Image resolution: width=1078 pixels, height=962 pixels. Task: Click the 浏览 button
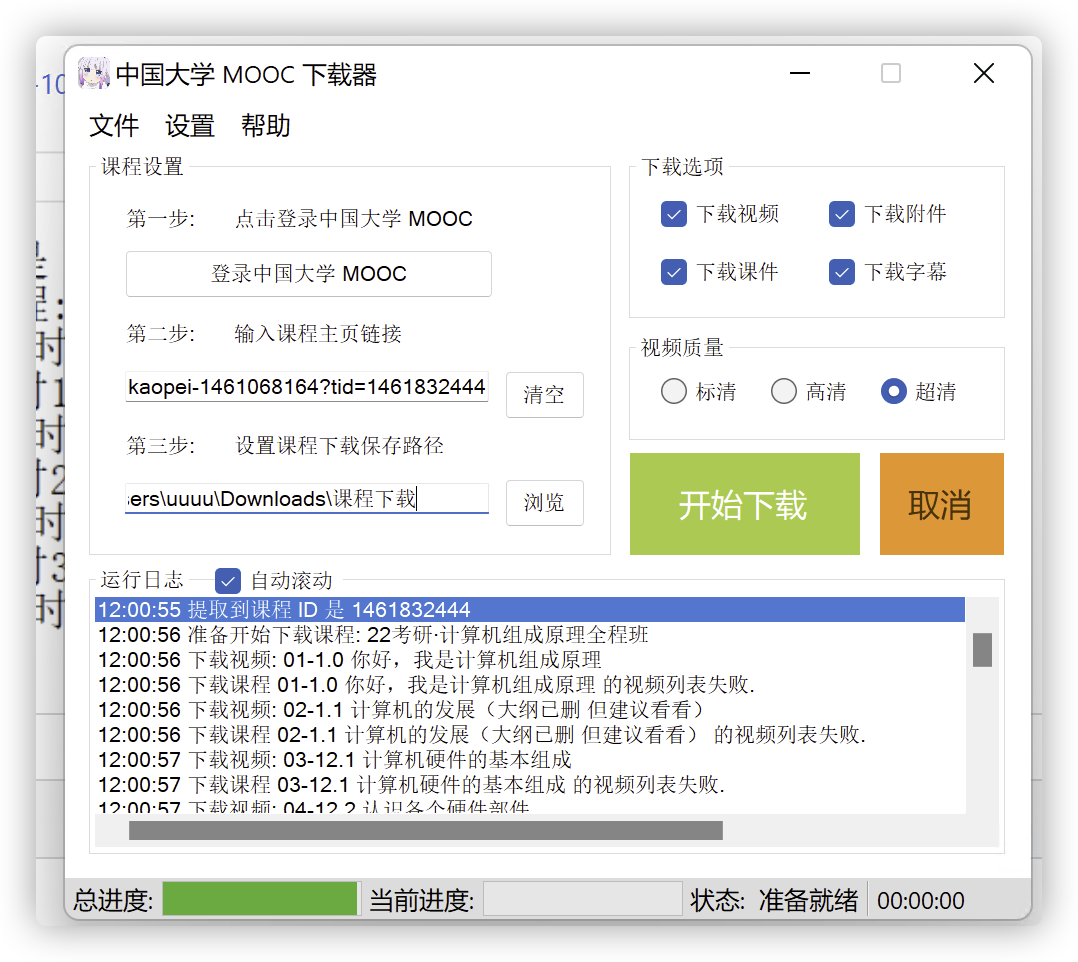point(544,503)
